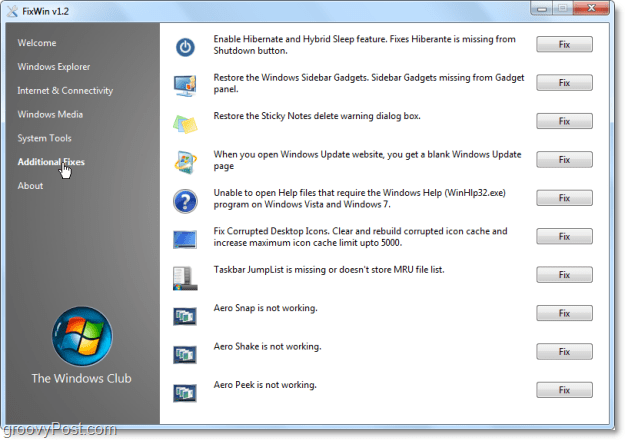Click the 'Enable Hibernate and Hybrid Sleep' description
The image size is (625, 440).
click(364, 45)
